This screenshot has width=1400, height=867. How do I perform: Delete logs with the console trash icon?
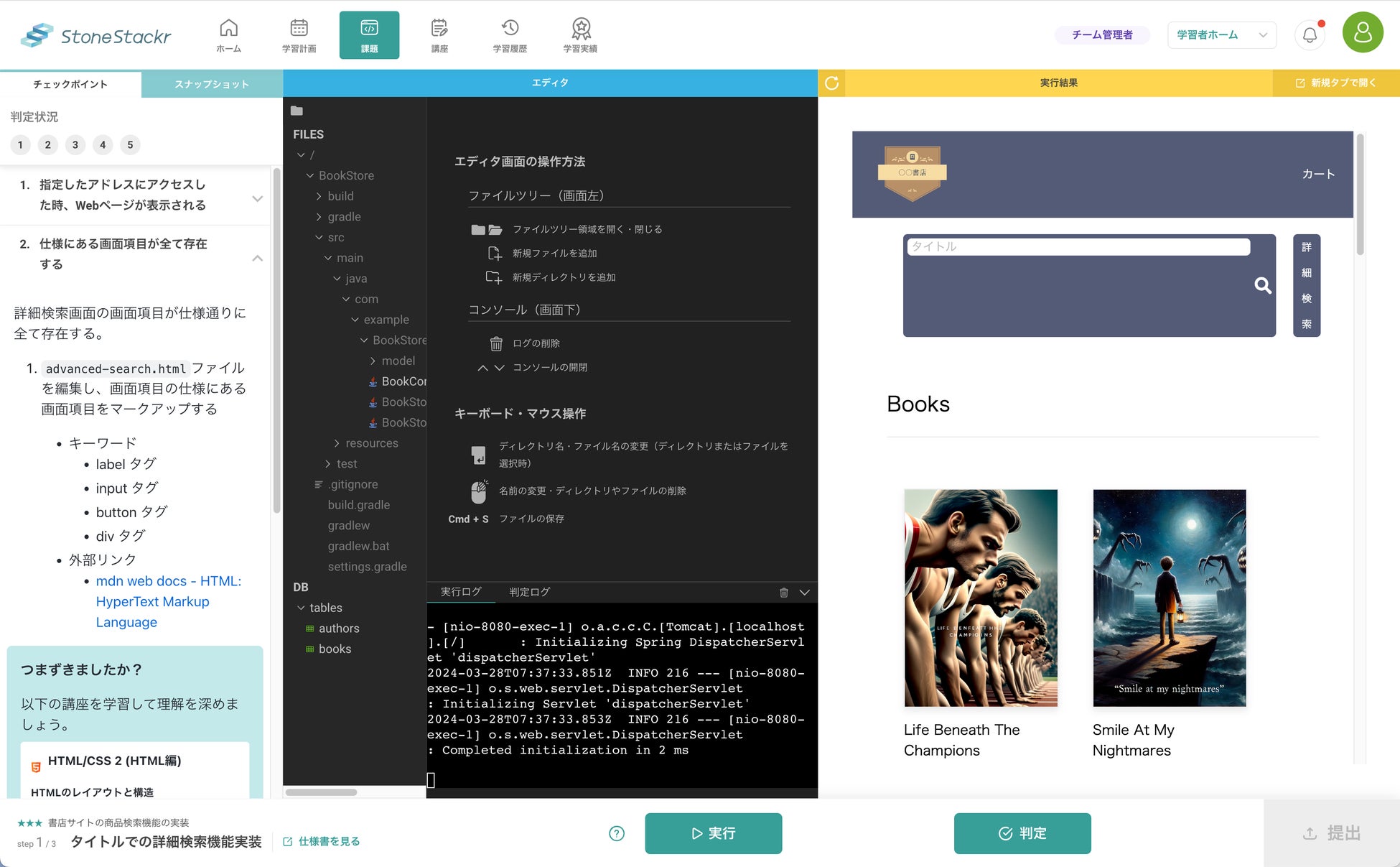[x=783, y=593]
